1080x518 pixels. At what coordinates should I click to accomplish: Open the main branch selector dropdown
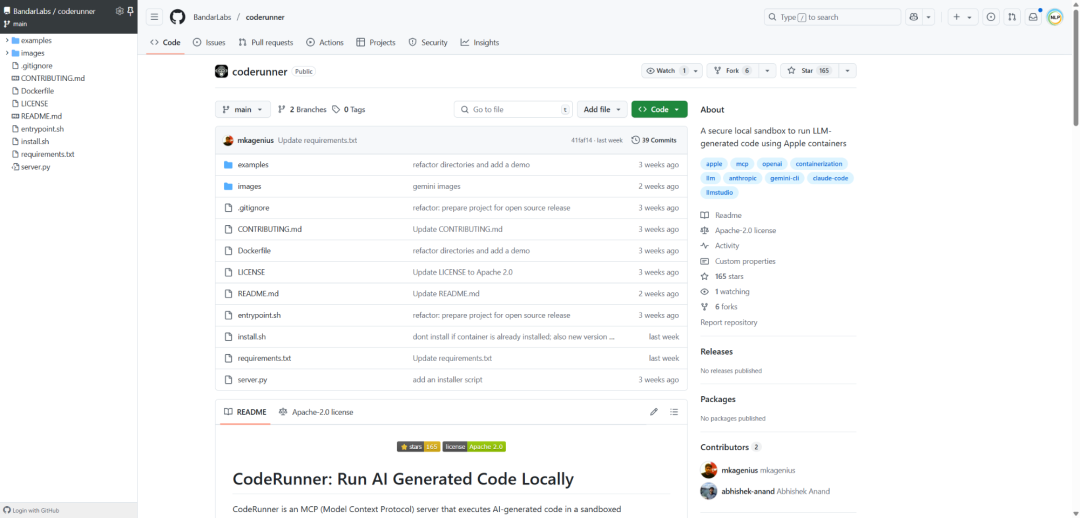click(243, 110)
